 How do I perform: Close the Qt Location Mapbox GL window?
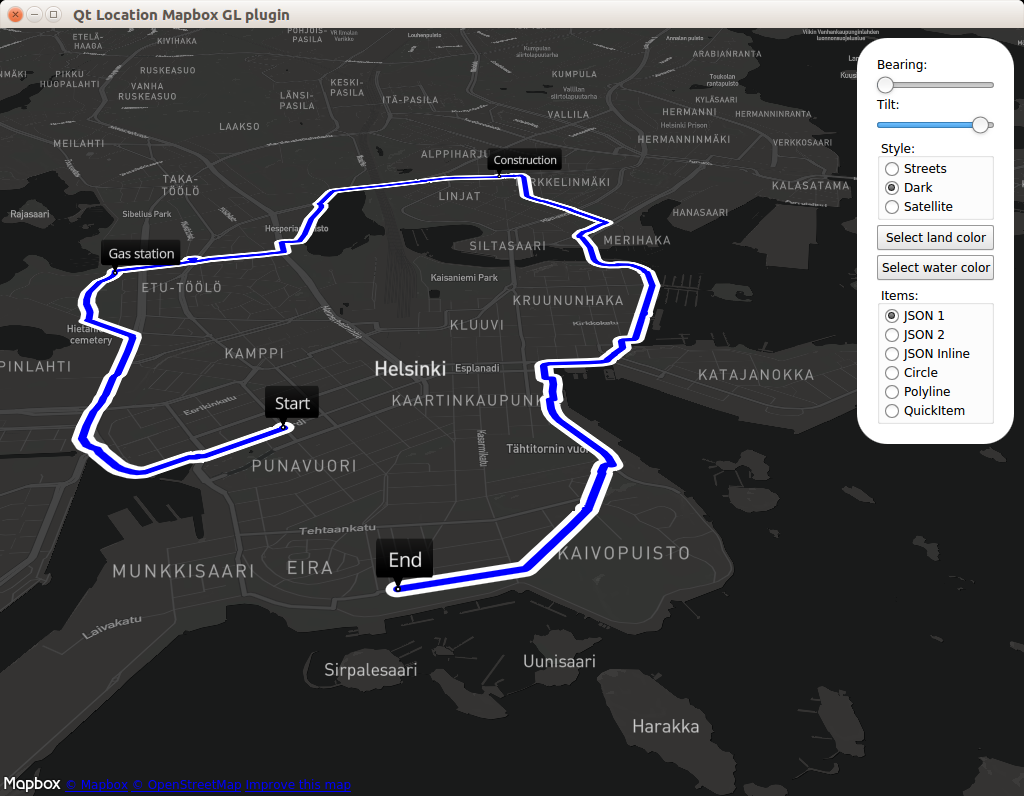point(15,14)
